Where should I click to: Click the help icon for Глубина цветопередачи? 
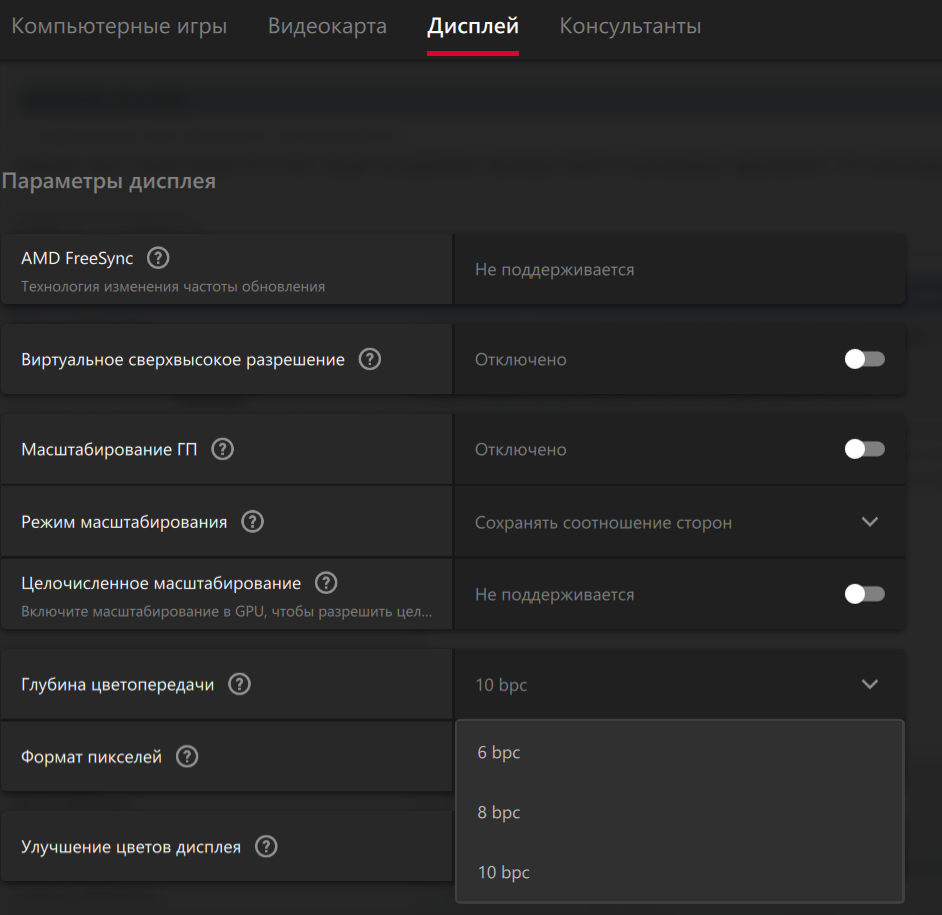pyautogui.click(x=239, y=684)
